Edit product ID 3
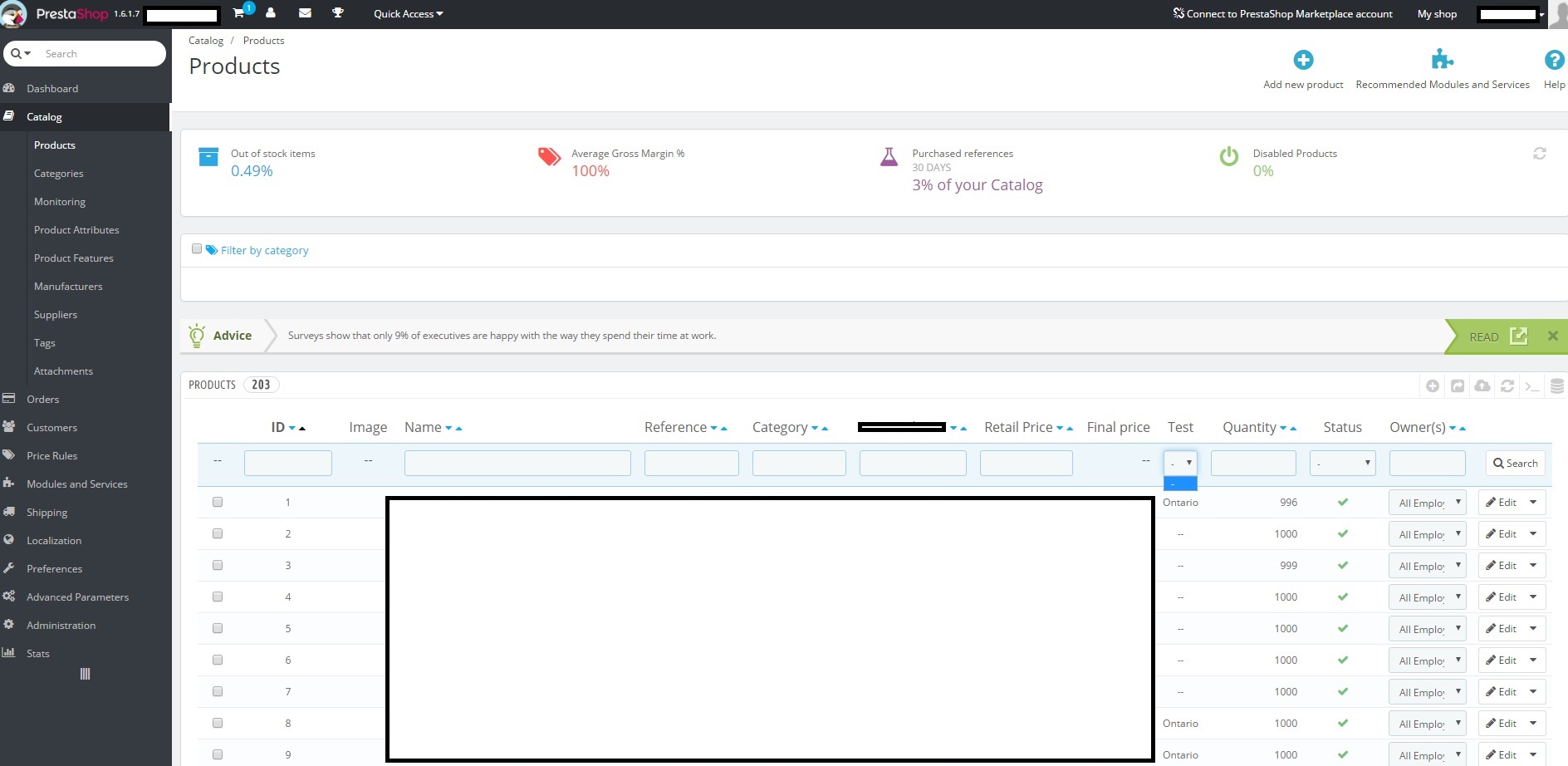Image resolution: width=1568 pixels, height=766 pixels. coord(1501,566)
